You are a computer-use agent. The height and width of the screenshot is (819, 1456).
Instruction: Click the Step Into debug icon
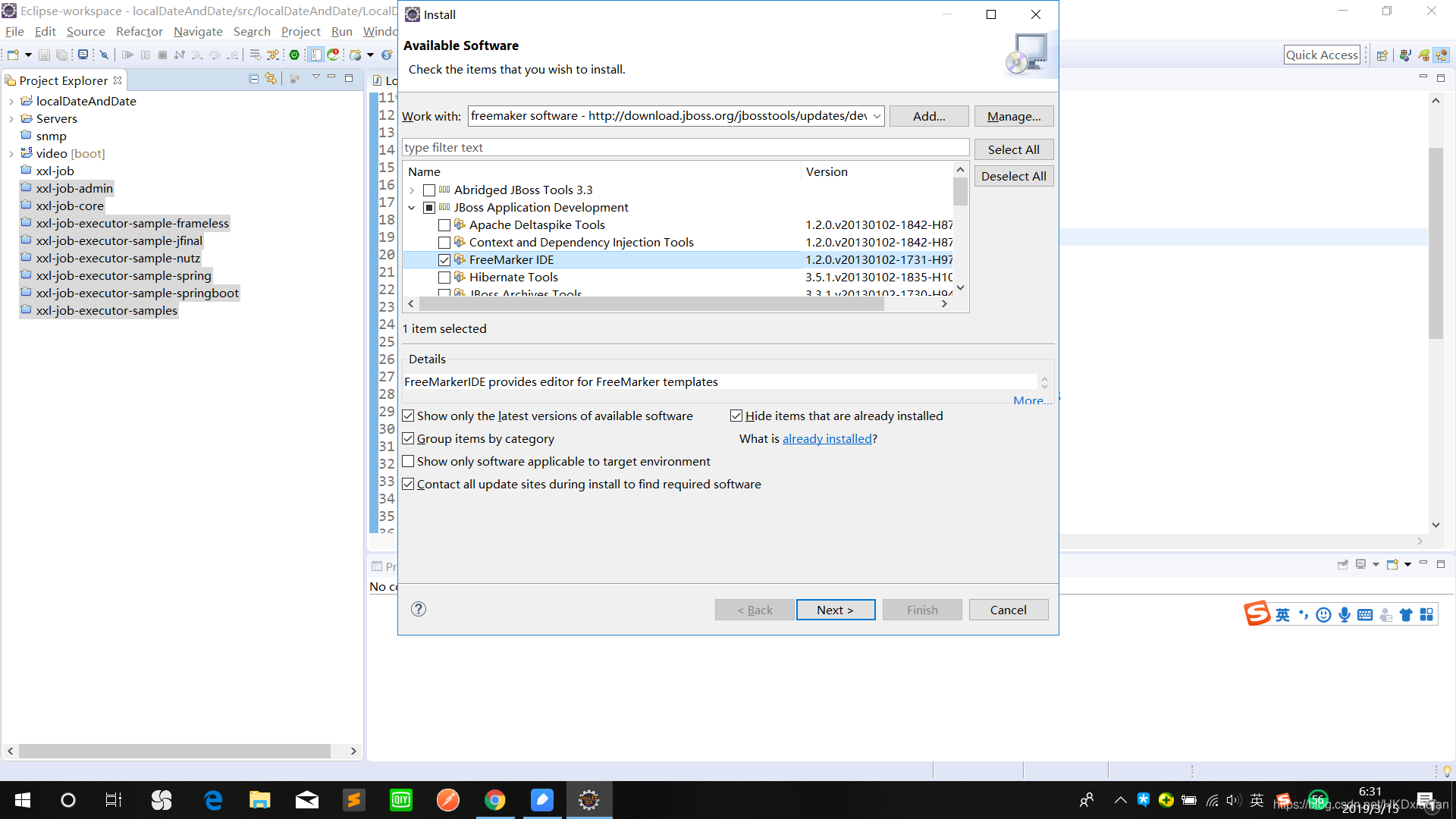[197, 55]
